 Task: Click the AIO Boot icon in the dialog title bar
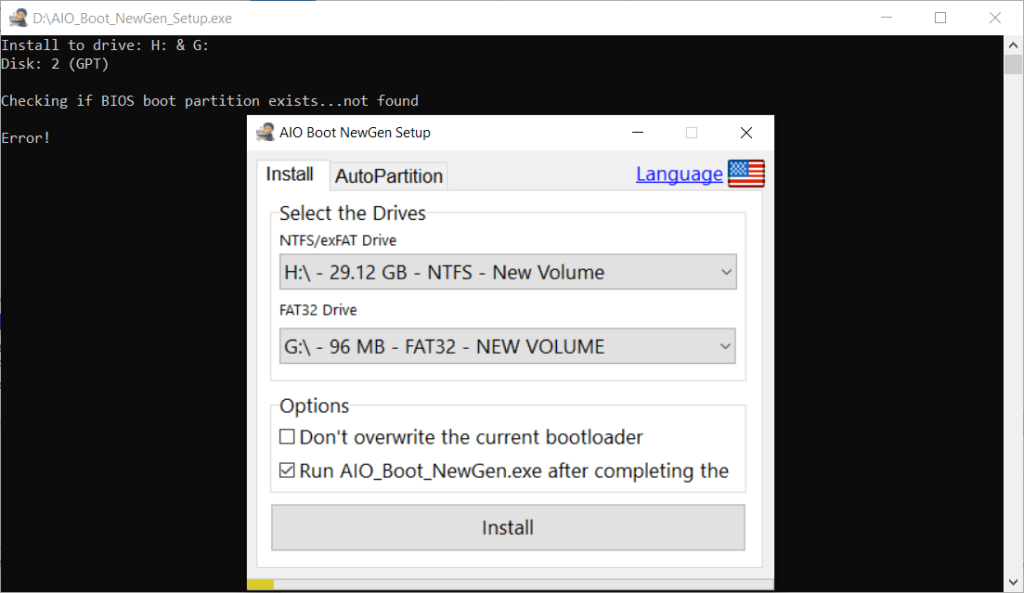[266, 131]
